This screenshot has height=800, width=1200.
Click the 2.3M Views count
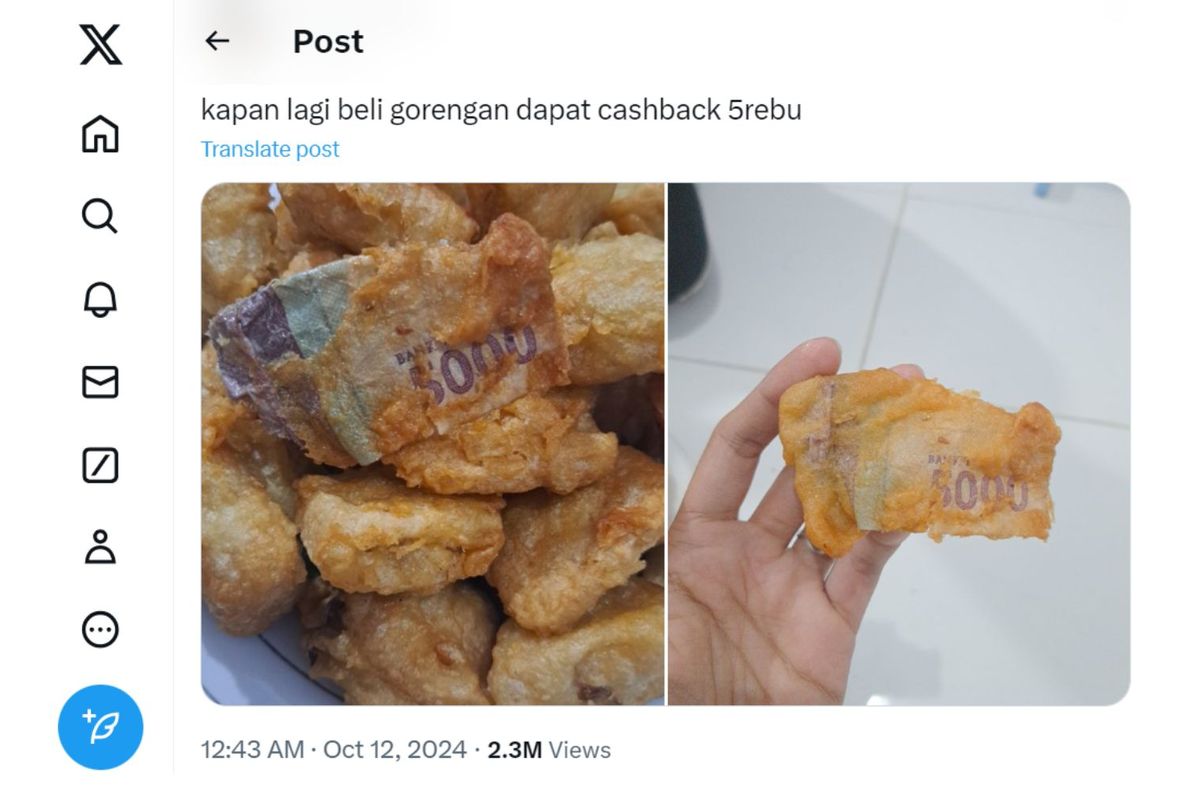[x=549, y=749]
